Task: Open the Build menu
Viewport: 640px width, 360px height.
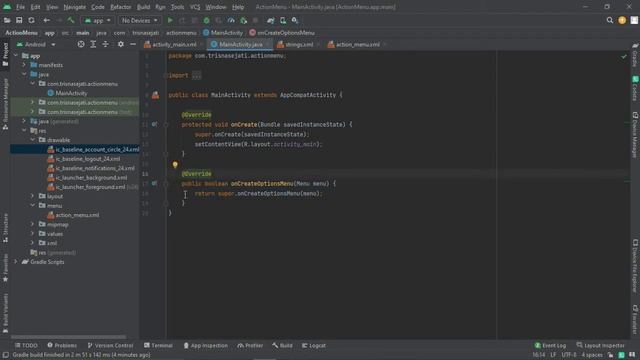Action: [x=143, y=7]
